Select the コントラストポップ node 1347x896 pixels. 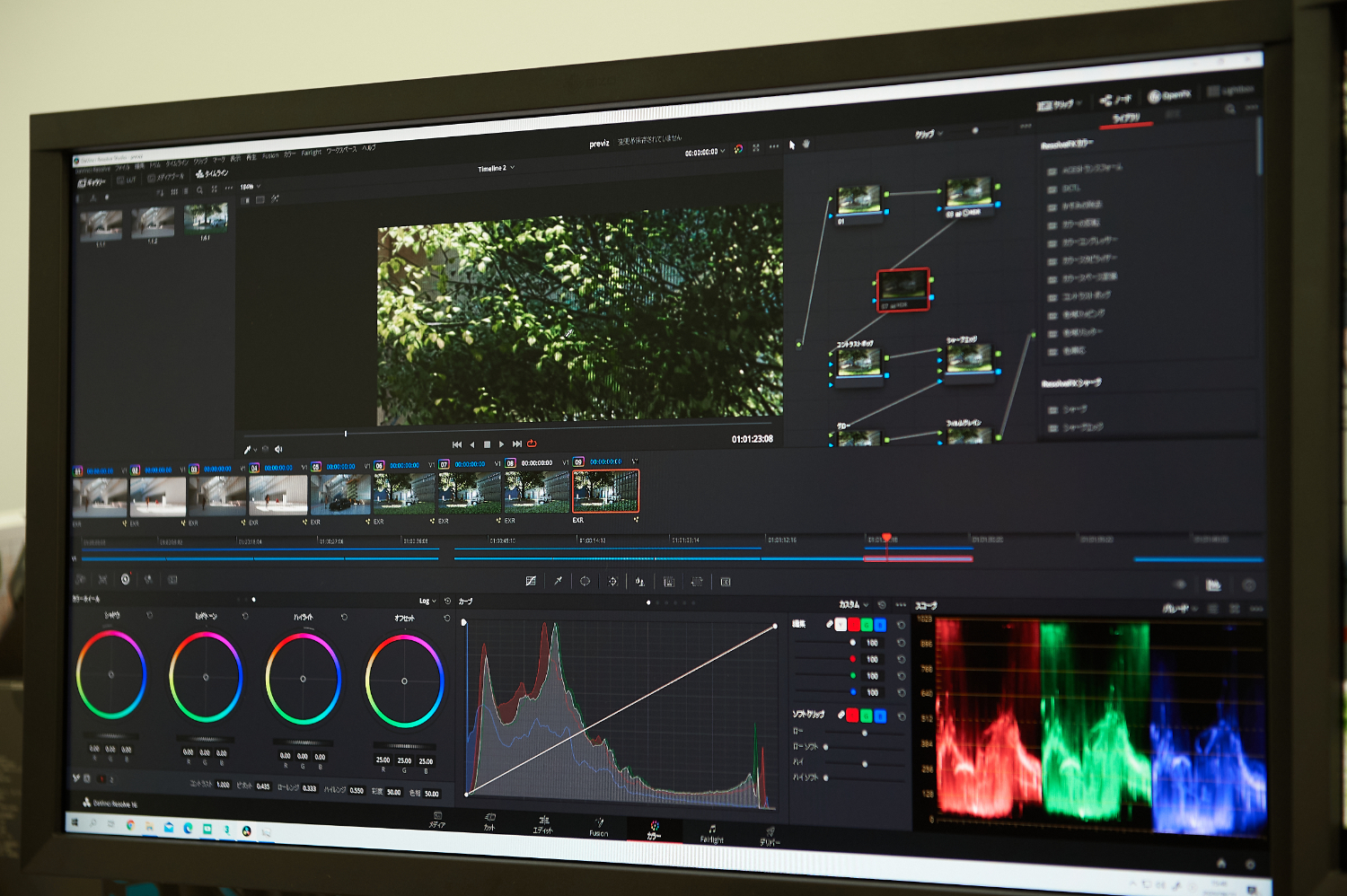(858, 363)
